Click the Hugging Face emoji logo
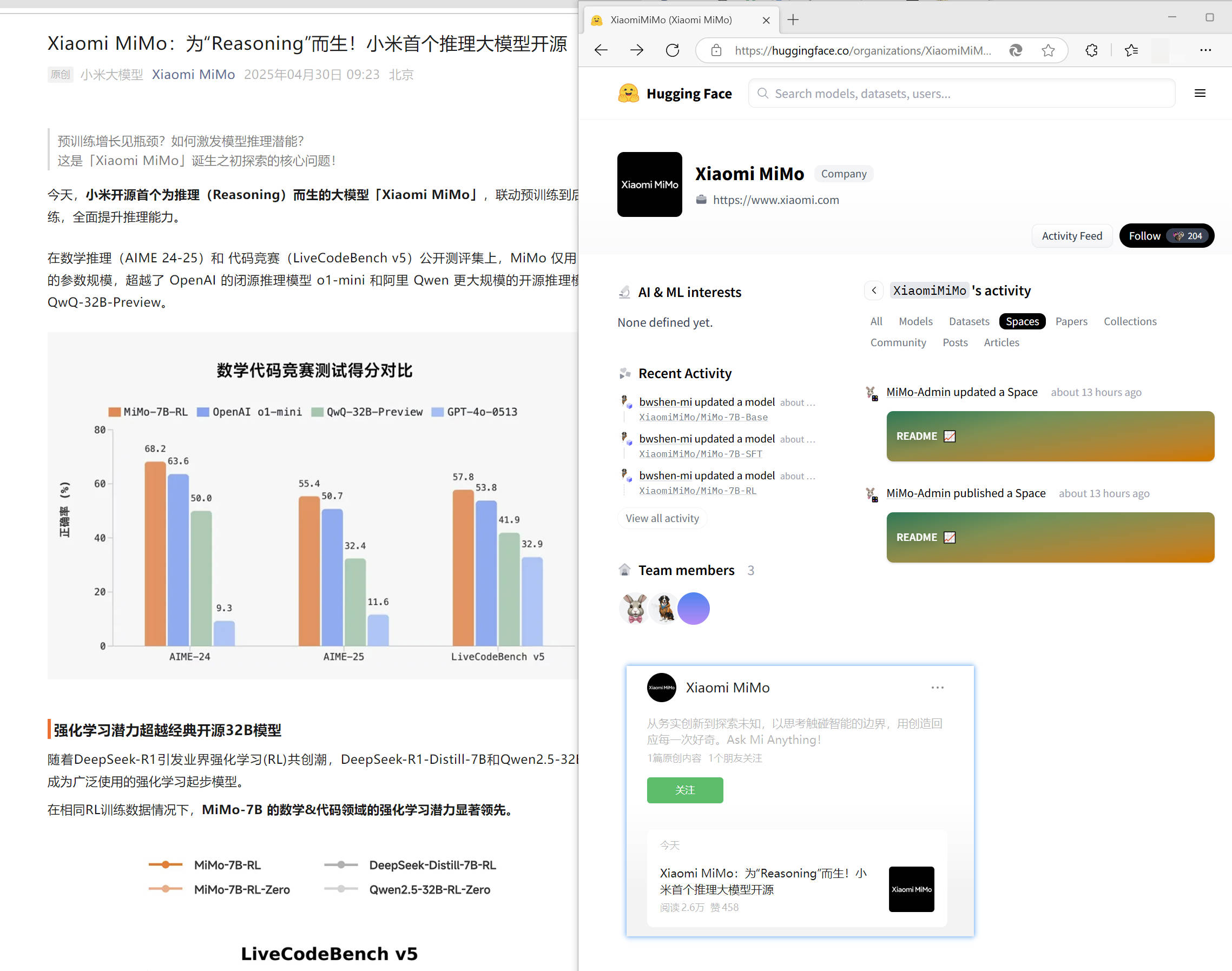 point(628,93)
